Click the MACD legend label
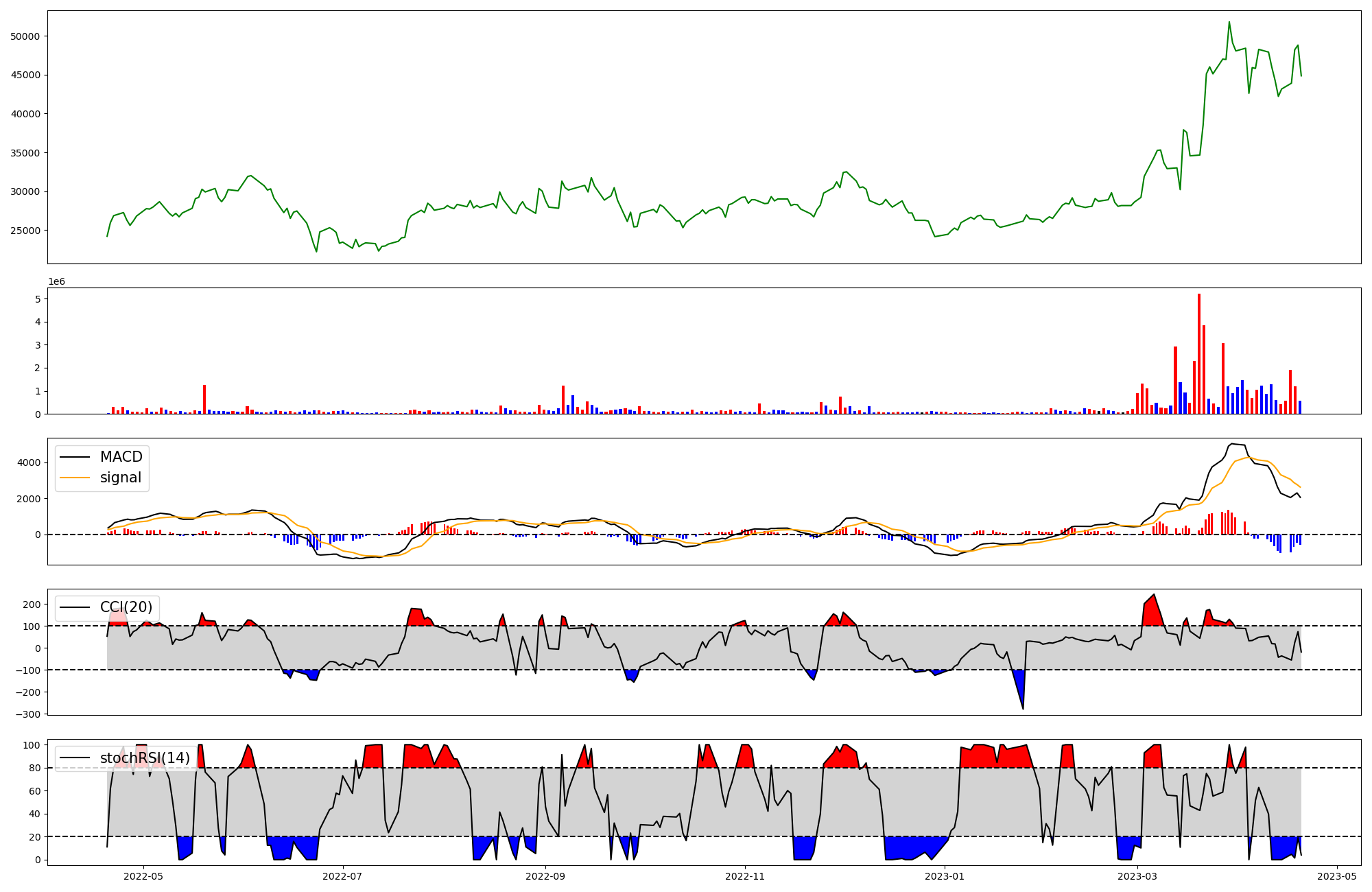Image resolution: width=1372 pixels, height=892 pixels. tap(121, 457)
